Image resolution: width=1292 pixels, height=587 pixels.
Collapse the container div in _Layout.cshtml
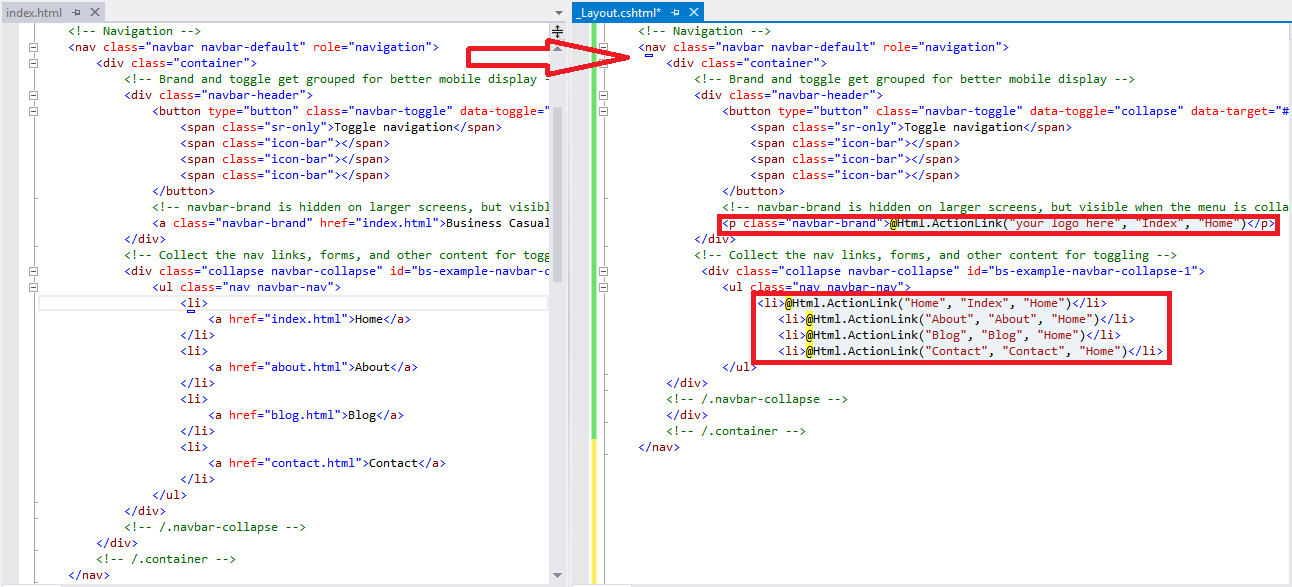603,63
